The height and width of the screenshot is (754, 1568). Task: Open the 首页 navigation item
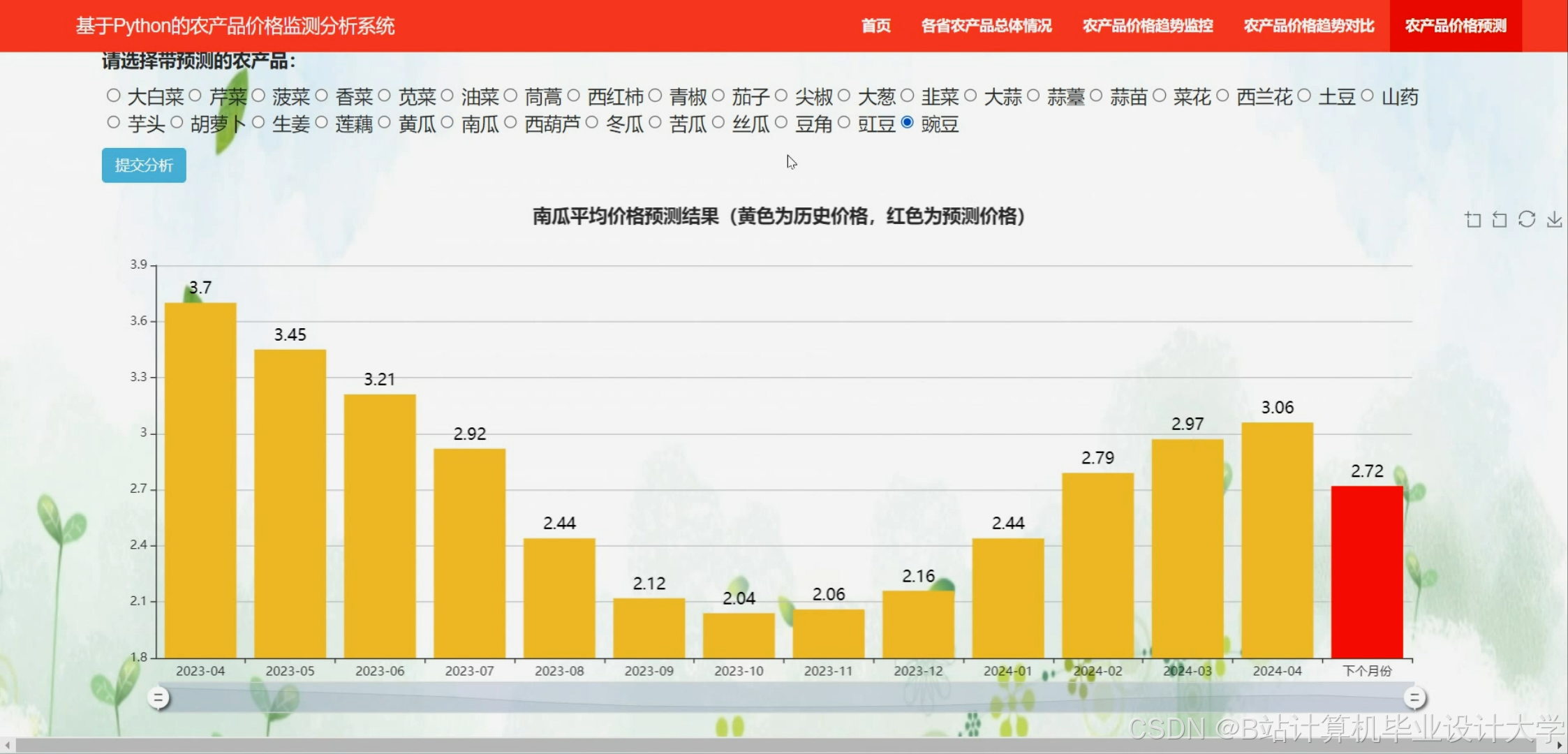pos(875,26)
